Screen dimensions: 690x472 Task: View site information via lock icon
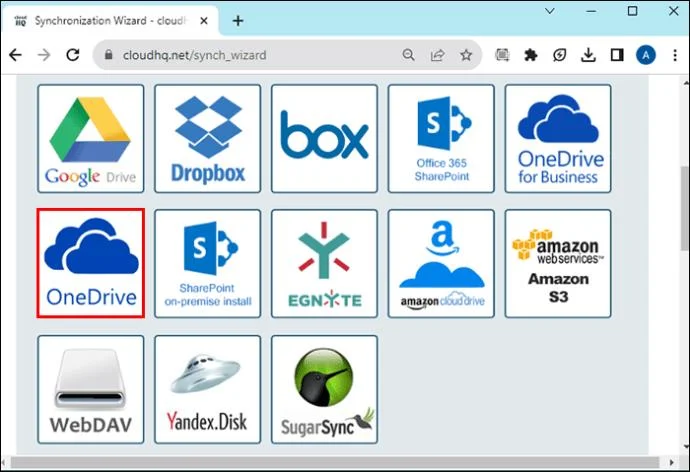[x=109, y=55]
